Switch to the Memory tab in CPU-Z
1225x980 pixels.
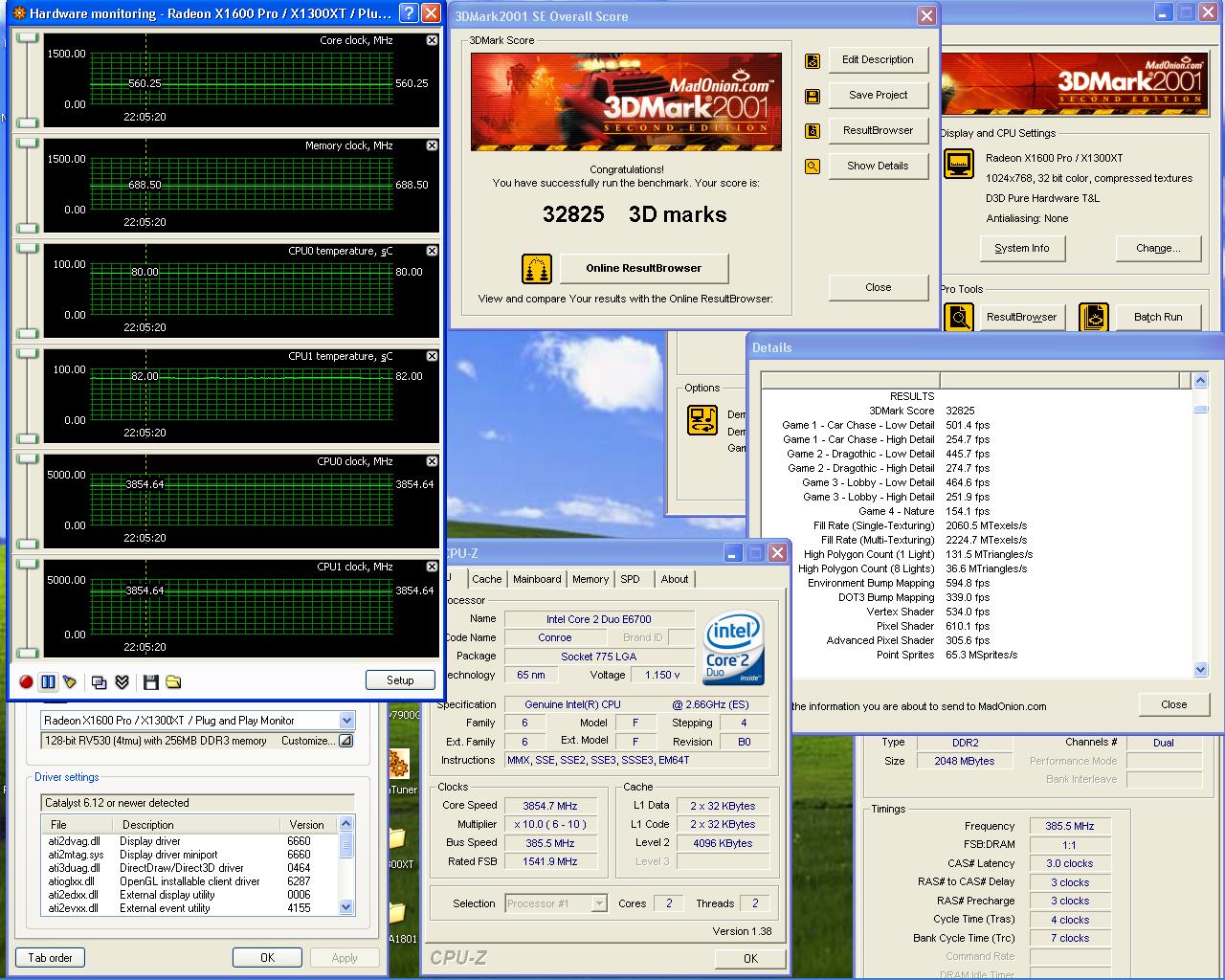[x=590, y=579]
